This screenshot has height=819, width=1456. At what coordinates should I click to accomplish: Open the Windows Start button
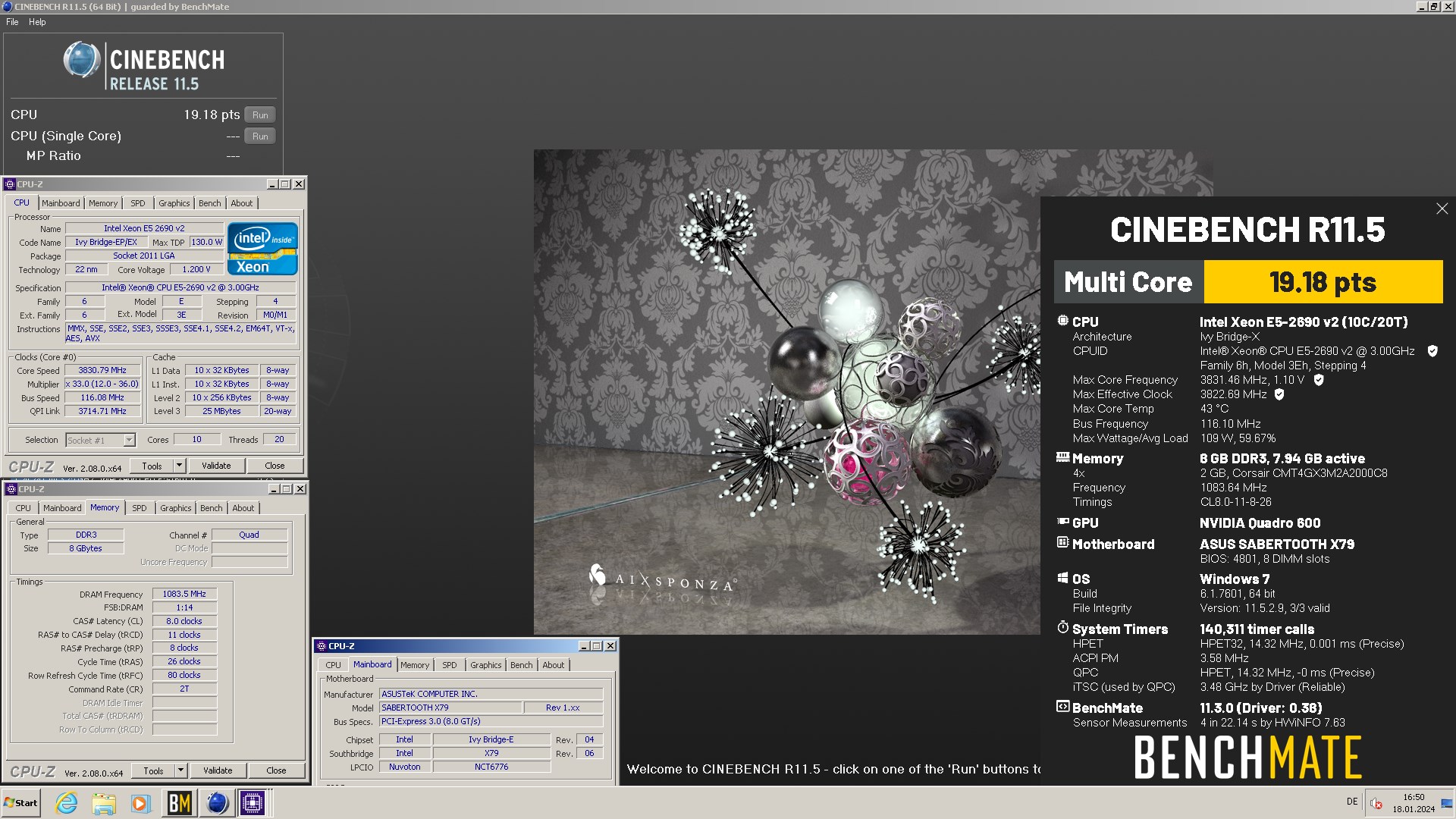point(21,803)
